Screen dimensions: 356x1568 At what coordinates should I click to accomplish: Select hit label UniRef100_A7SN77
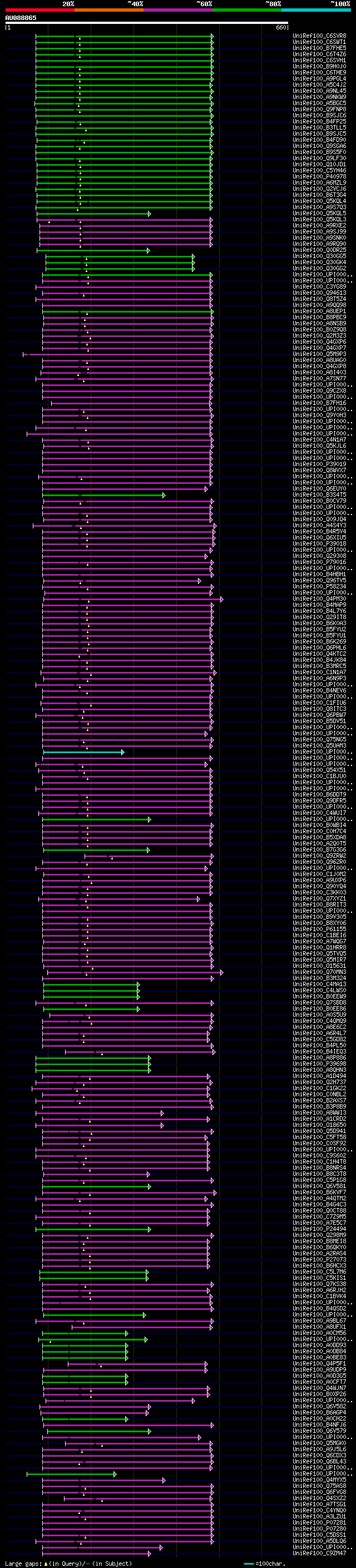point(319,379)
